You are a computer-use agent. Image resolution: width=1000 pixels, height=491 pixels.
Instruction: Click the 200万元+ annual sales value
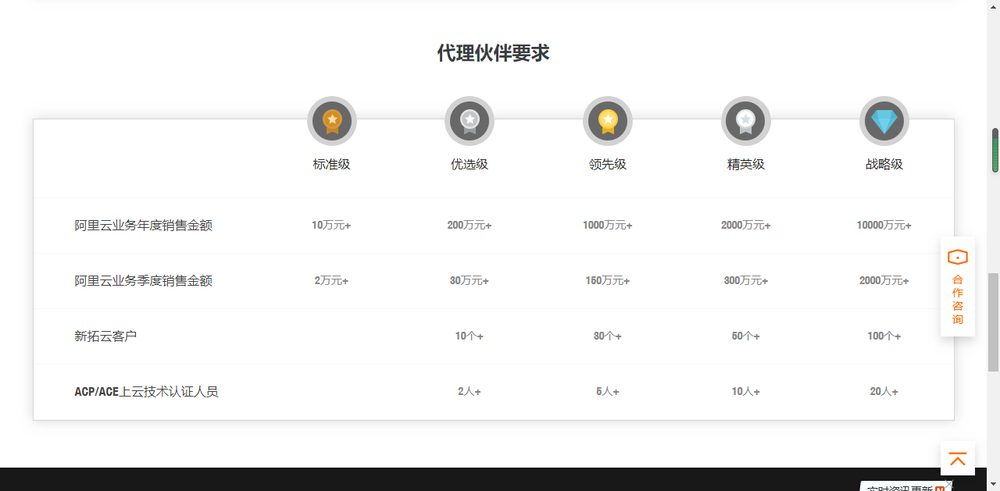click(469, 225)
